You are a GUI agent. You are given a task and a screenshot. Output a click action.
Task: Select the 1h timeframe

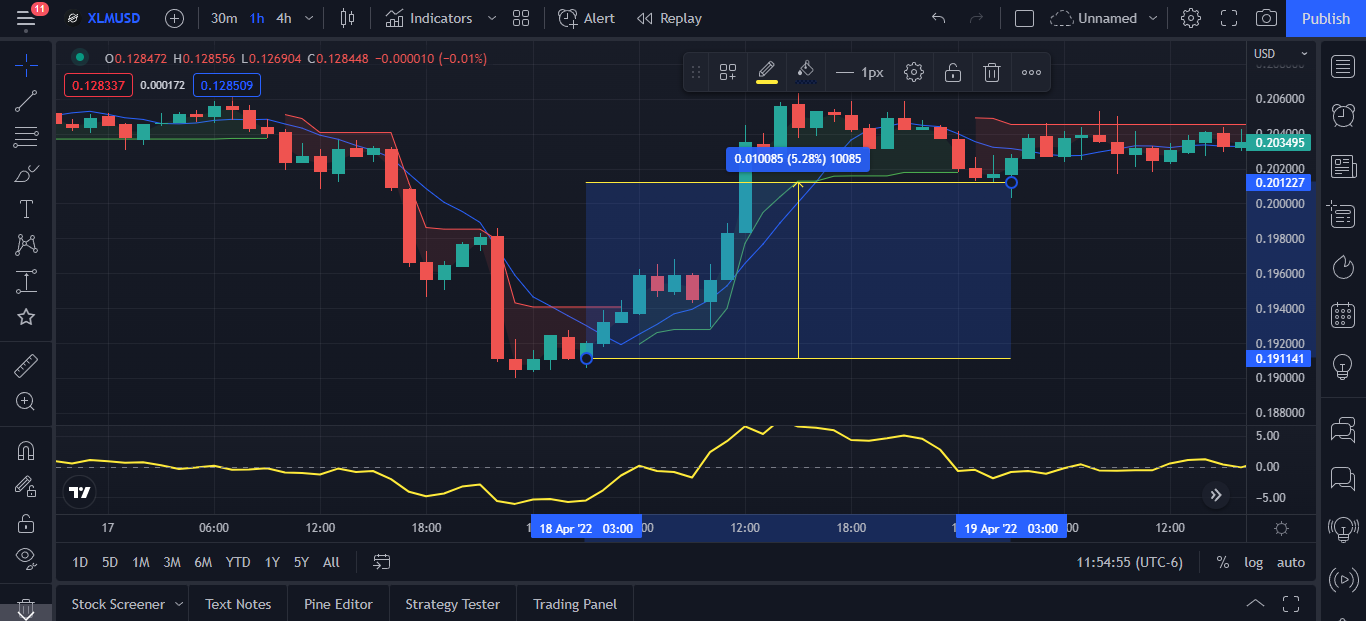point(257,18)
